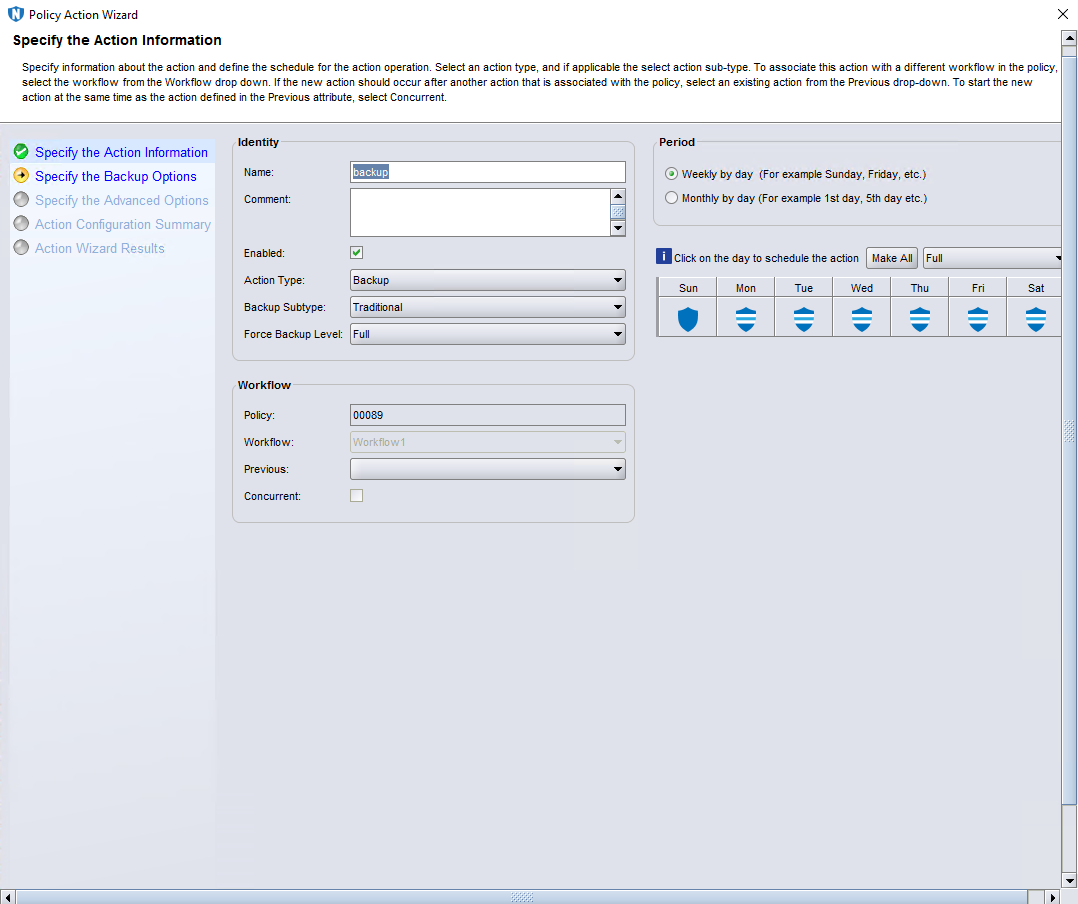Select Specify the Action Information step
Screen dimensions: 1078x904
pyautogui.click(x=121, y=152)
